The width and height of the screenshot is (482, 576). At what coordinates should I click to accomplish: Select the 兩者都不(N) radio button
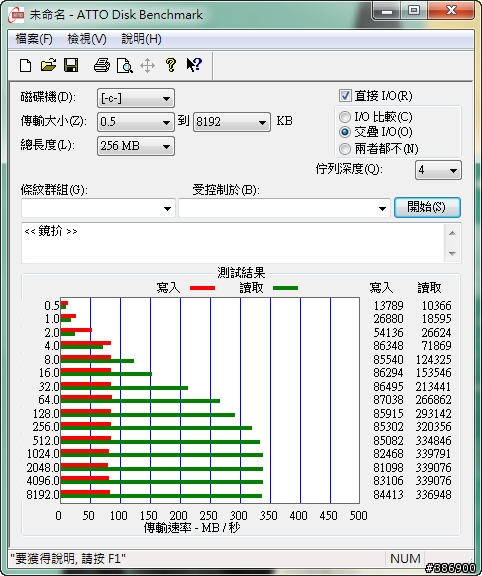click(x=345, y=149)
